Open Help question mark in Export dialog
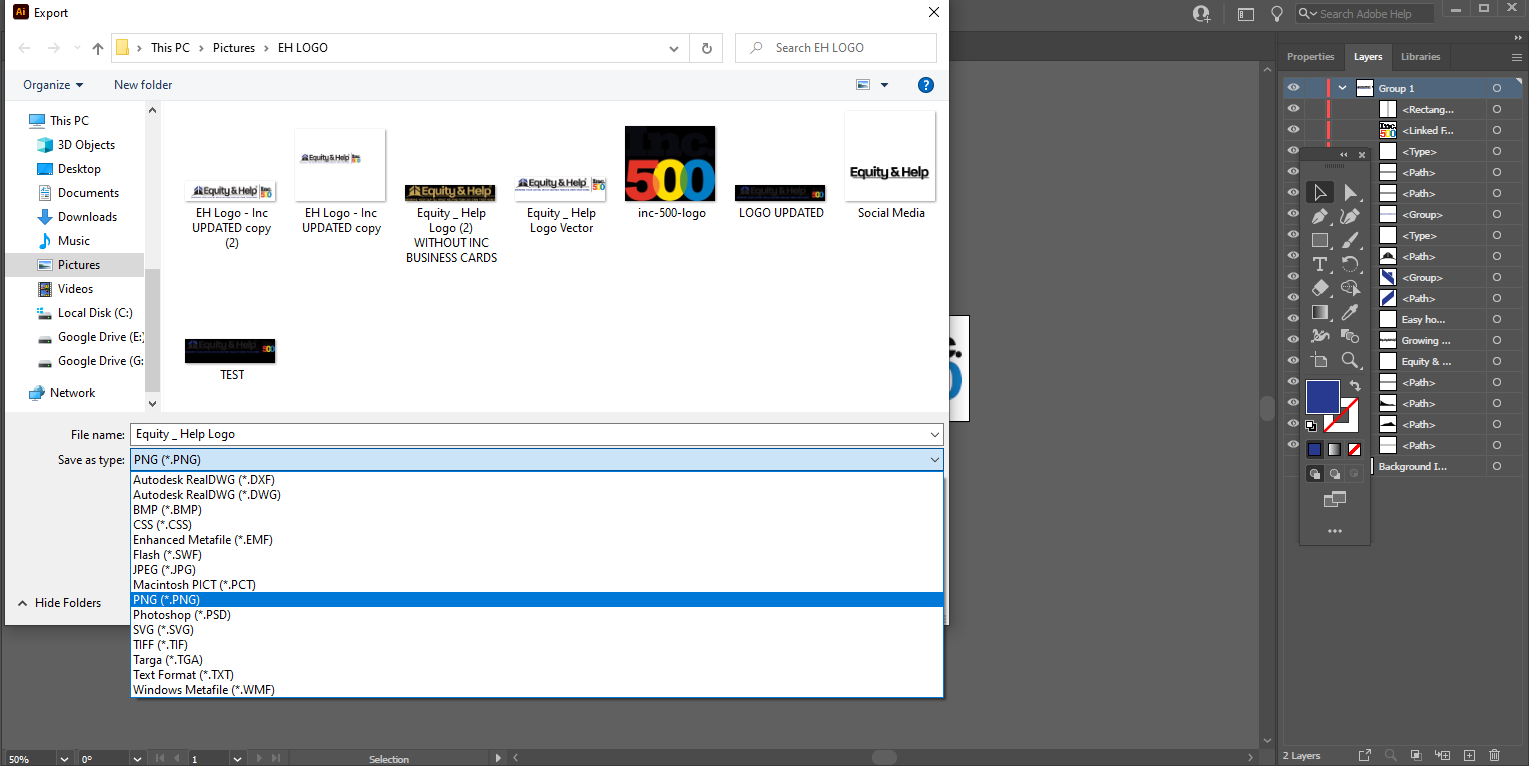The image size is (1529, 766). [926, 85]
